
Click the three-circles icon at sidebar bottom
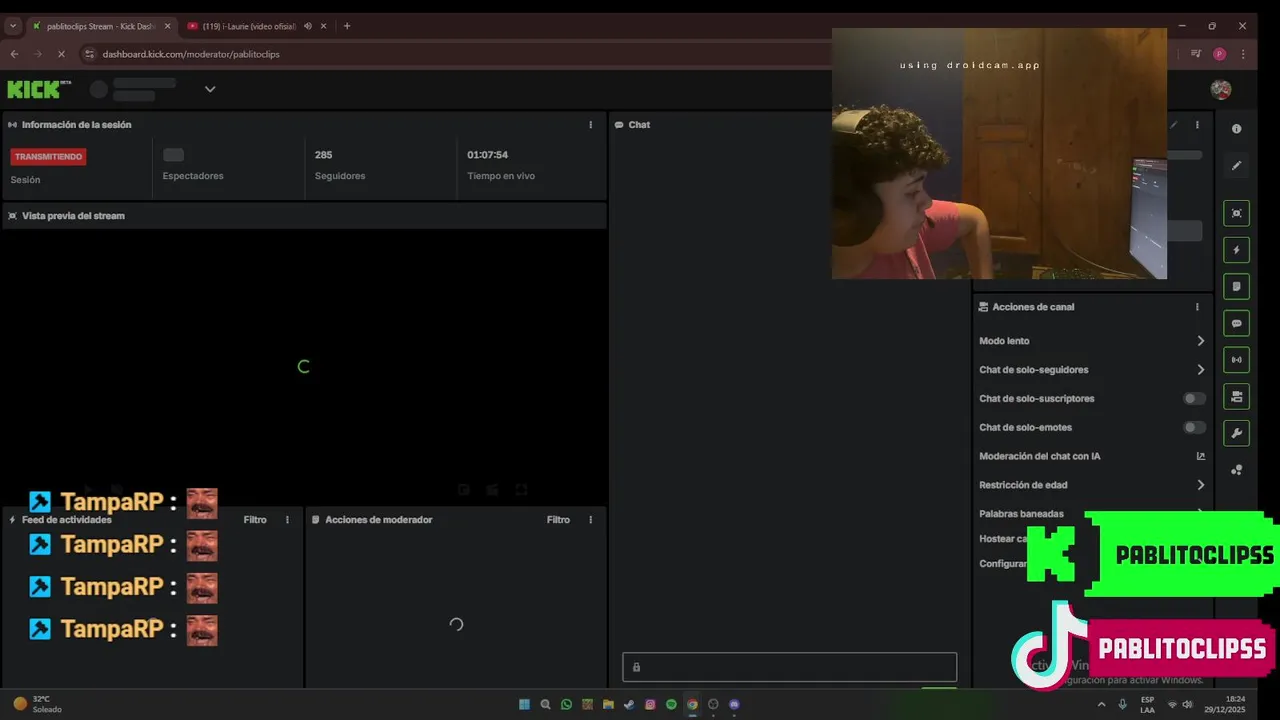tap(1237, 470)
